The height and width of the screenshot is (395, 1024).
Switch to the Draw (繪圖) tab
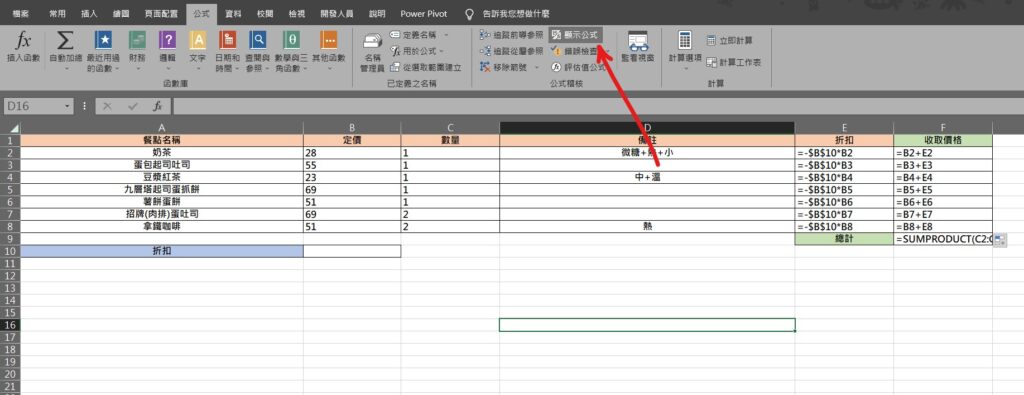click(x=121, y=13)
